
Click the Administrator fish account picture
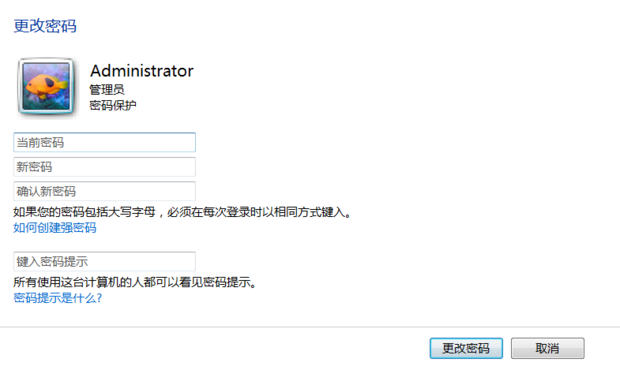tap(46, 86)
